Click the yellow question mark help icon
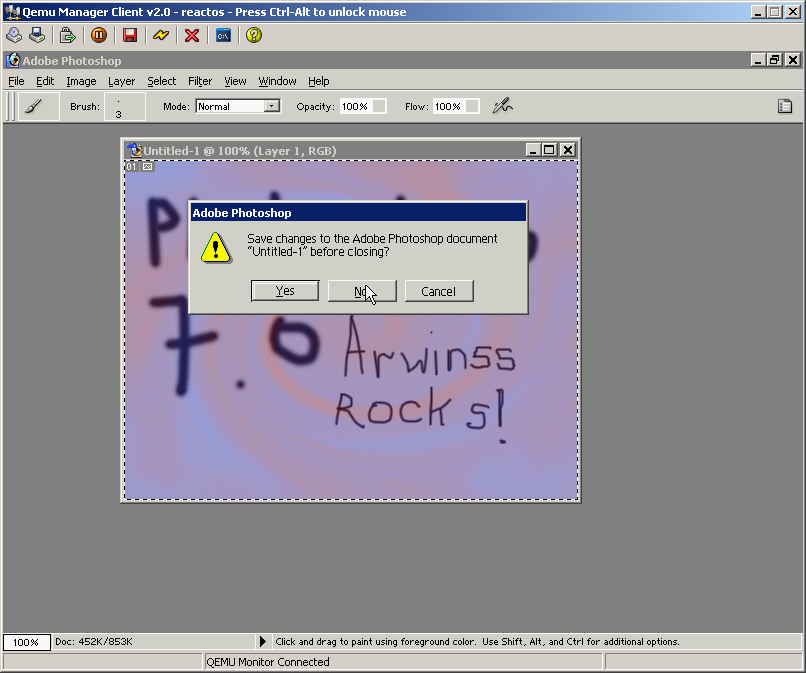 pyautogui.click(x=254, y=35)
